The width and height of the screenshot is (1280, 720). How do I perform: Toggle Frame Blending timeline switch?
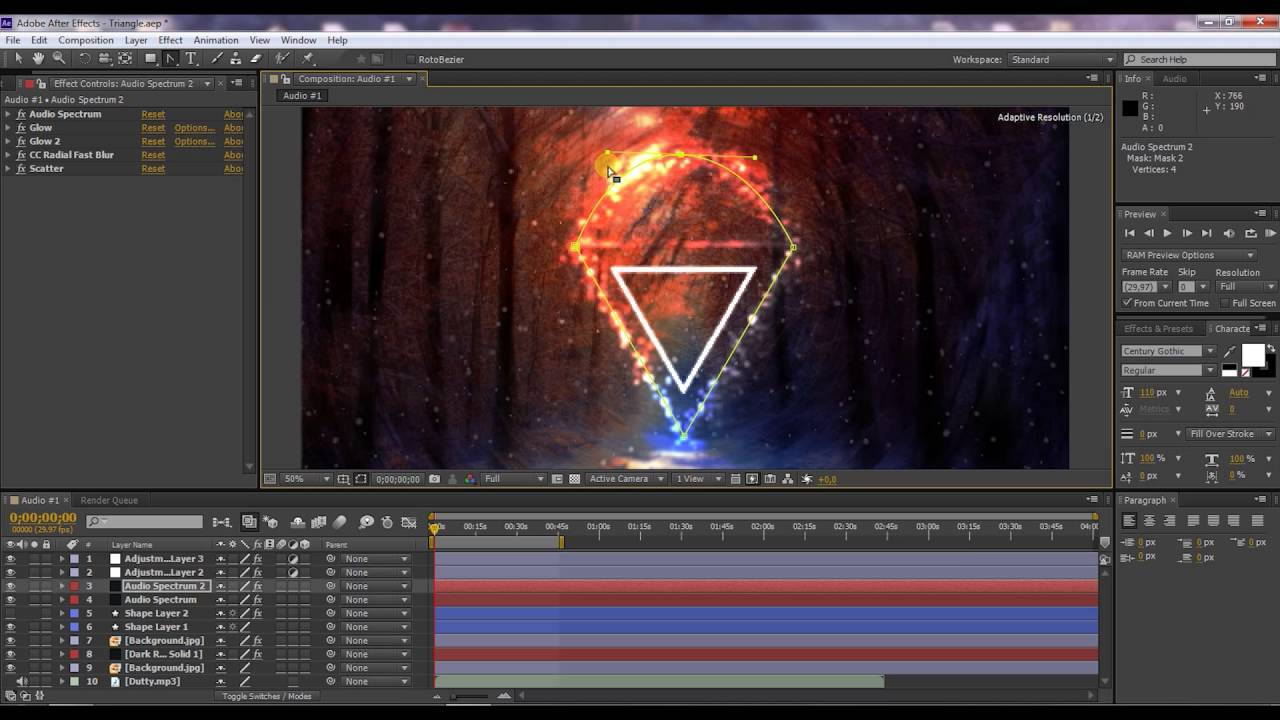point(318,522)
